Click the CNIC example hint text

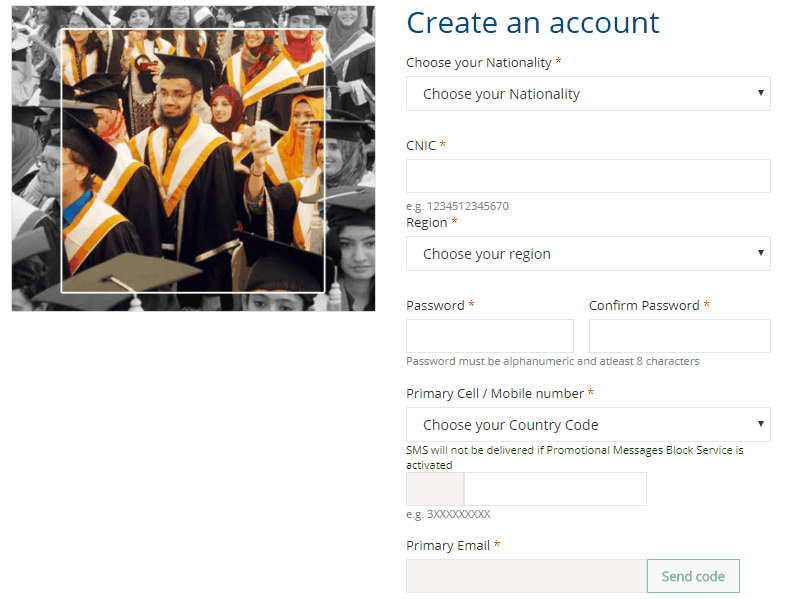(x=457, y=206)
